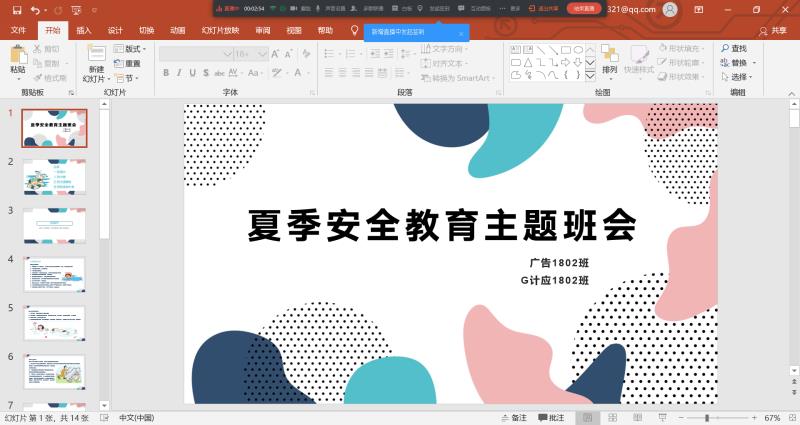Click the Save icon in quick access toolbar
Image resolution: width=800 pixels, height=425 pixels.
point(17,10)
